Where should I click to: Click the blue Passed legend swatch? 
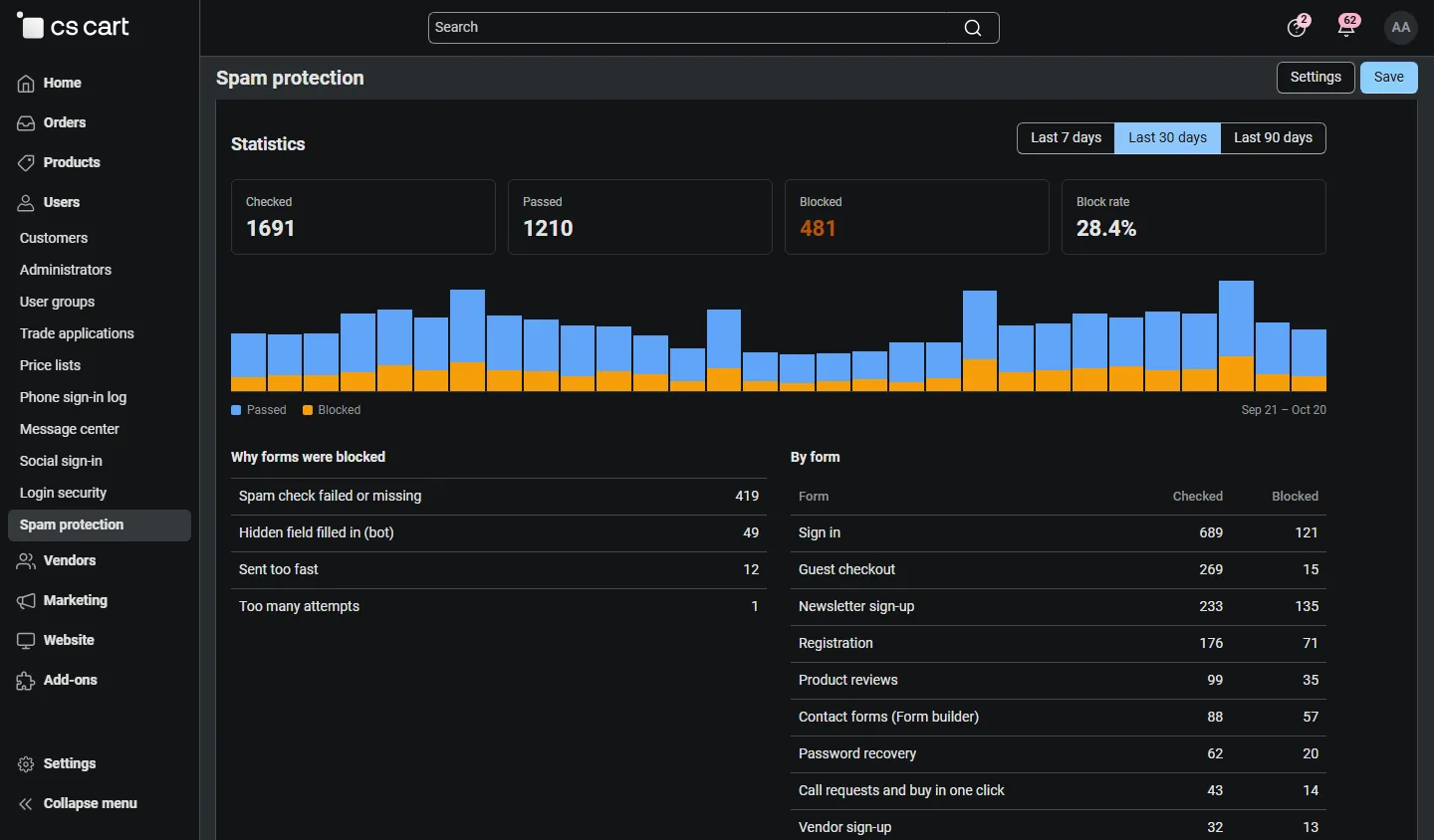[236, 410]
